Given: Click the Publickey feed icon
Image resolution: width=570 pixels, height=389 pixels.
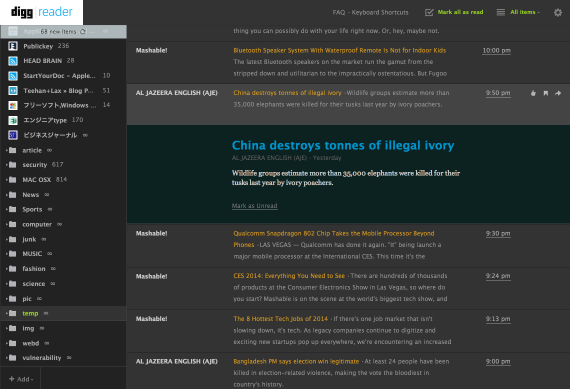Looking at the screenshot, I should pyautogui.click(x=13, y=46).
